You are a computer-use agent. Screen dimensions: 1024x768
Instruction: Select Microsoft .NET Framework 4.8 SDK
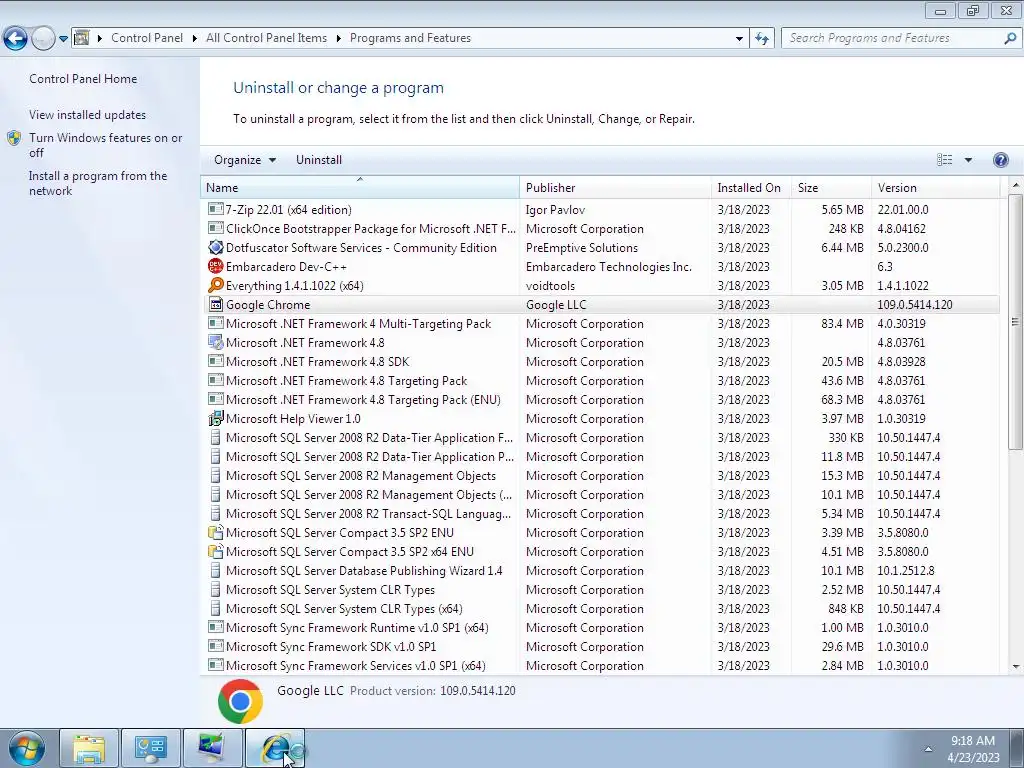coord(600,361)
